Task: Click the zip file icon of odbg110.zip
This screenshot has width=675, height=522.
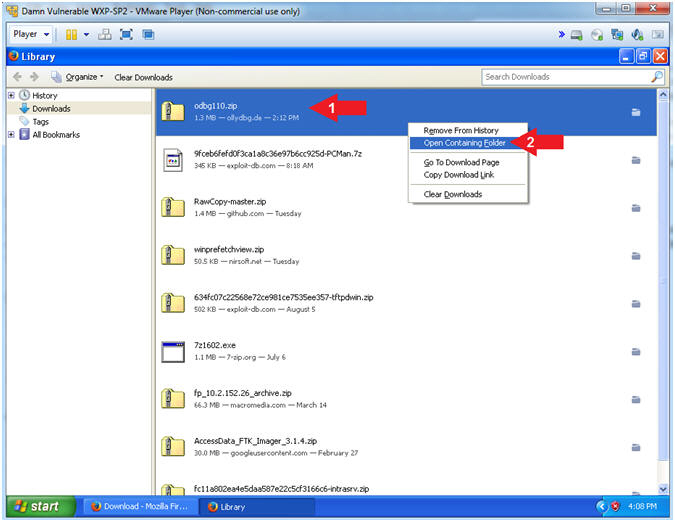Action: click(x=173, y=111)
